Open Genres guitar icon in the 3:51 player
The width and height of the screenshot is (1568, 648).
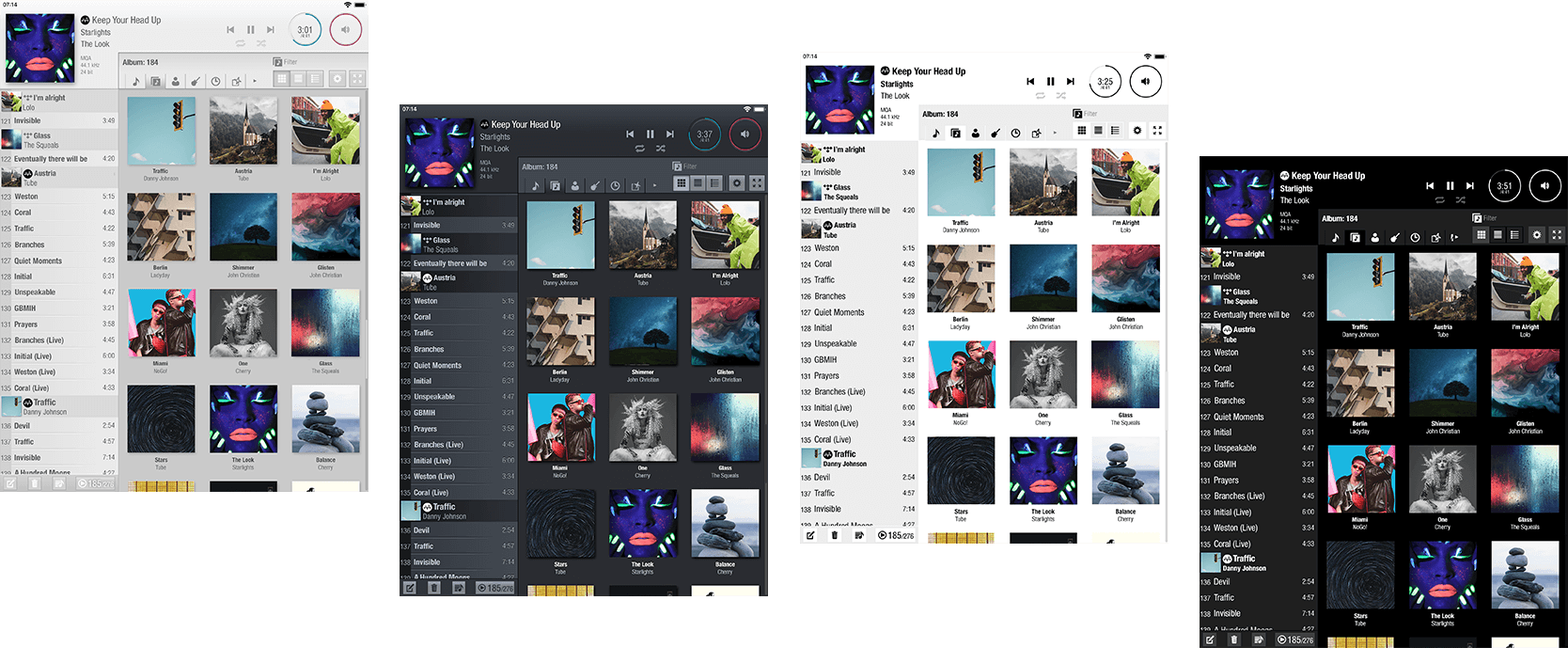[x=1395, y=237]
